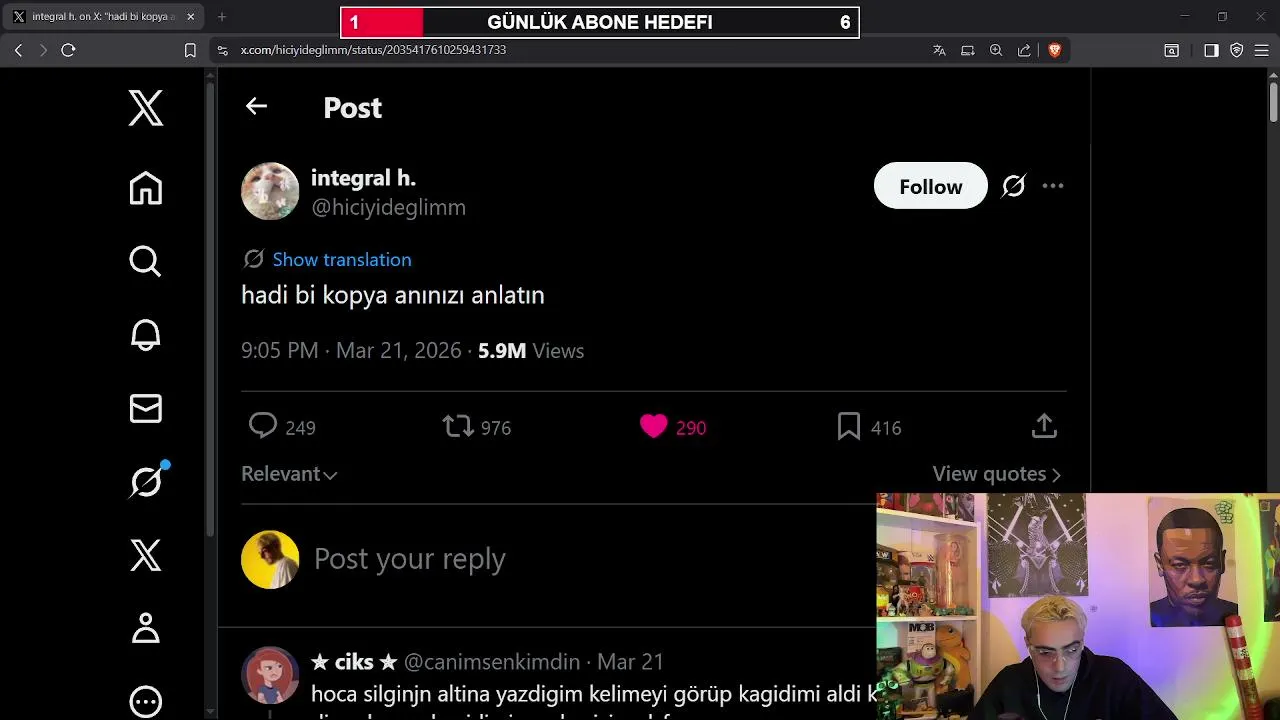This screenshot has width=1280, height=720.
Task: Toggle the bookmark on this post
Action: pos(849,427)
